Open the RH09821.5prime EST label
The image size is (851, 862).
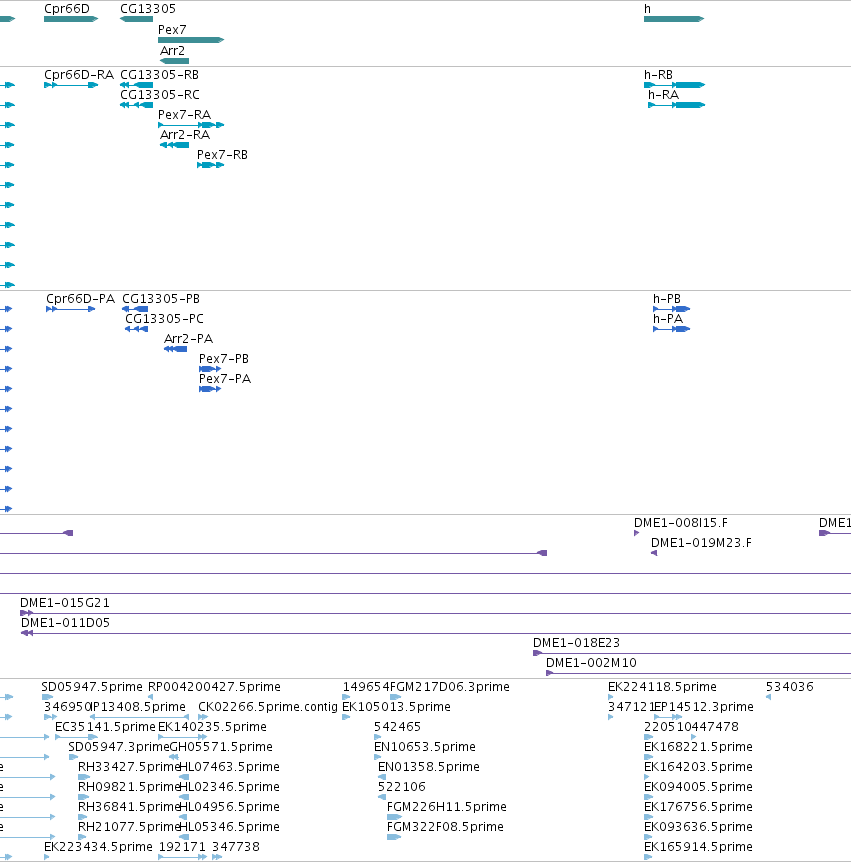click(x=130, y=787)
